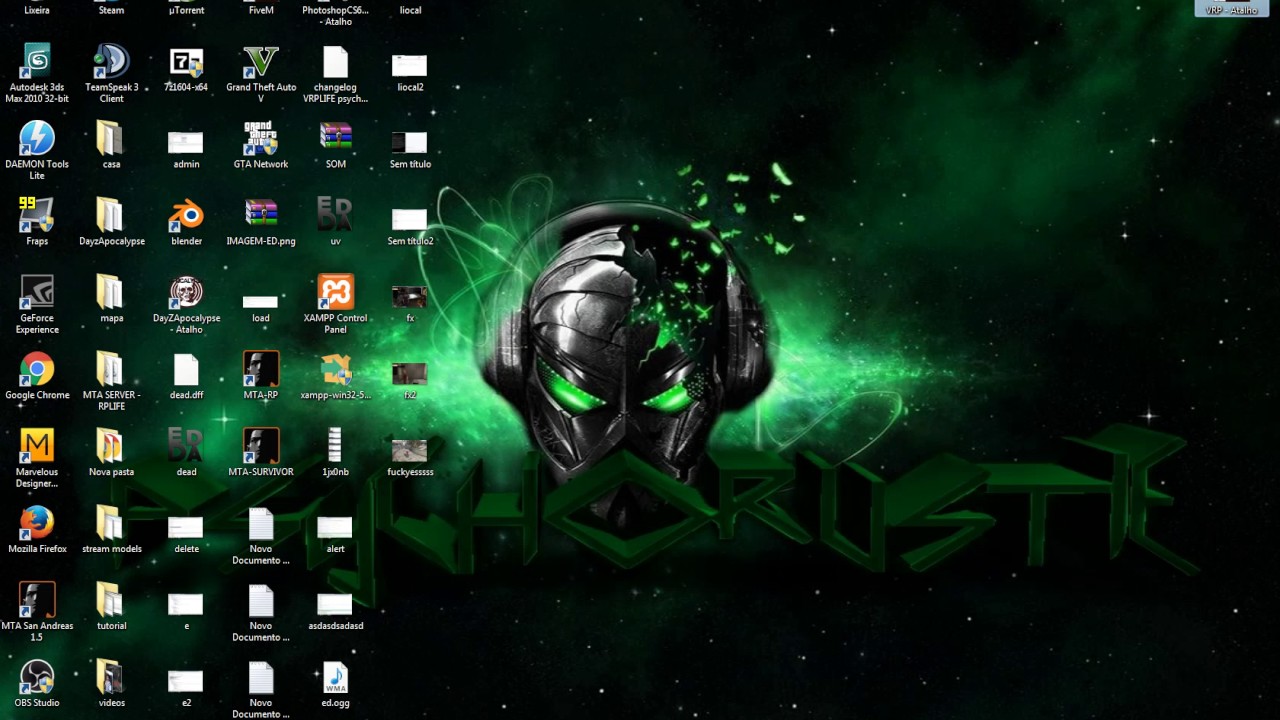Open OBS Studio
1280x720 pixels.
click(37, 678)
